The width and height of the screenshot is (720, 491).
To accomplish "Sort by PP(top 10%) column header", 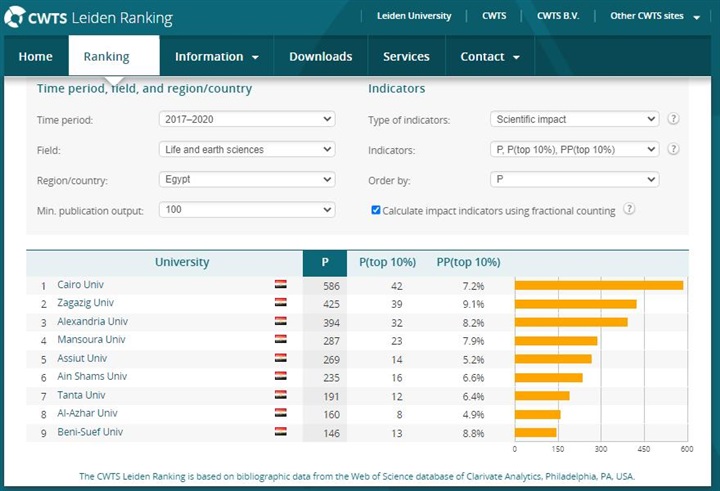I will click(468, 262).
